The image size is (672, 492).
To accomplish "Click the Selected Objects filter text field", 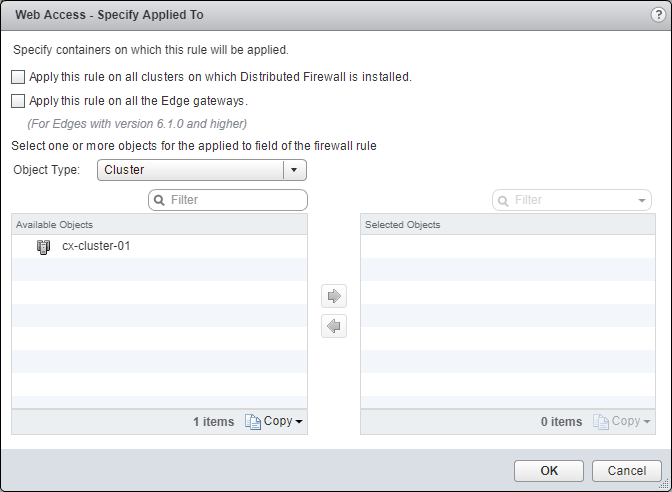I will 572,200.
